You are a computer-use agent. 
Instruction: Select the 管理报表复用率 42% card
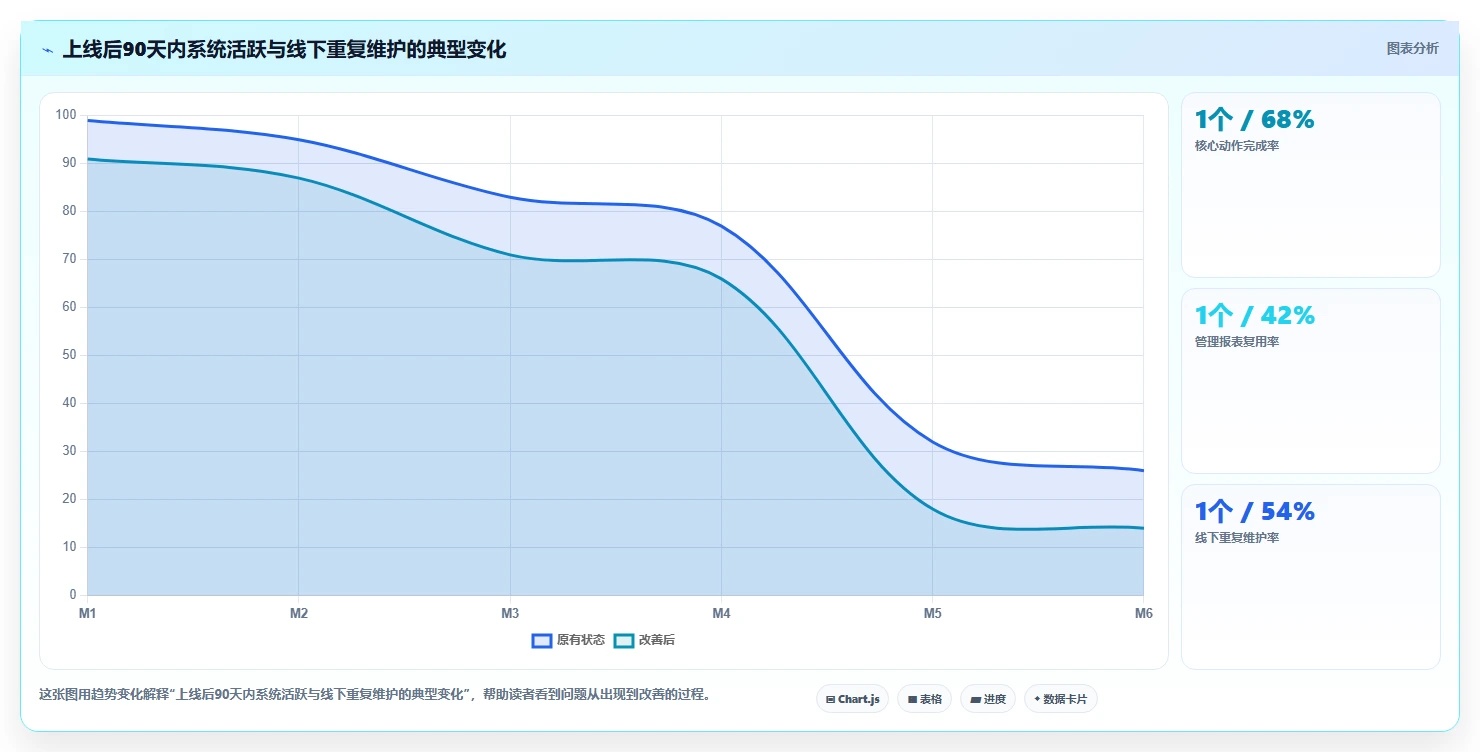[1311, 381]
